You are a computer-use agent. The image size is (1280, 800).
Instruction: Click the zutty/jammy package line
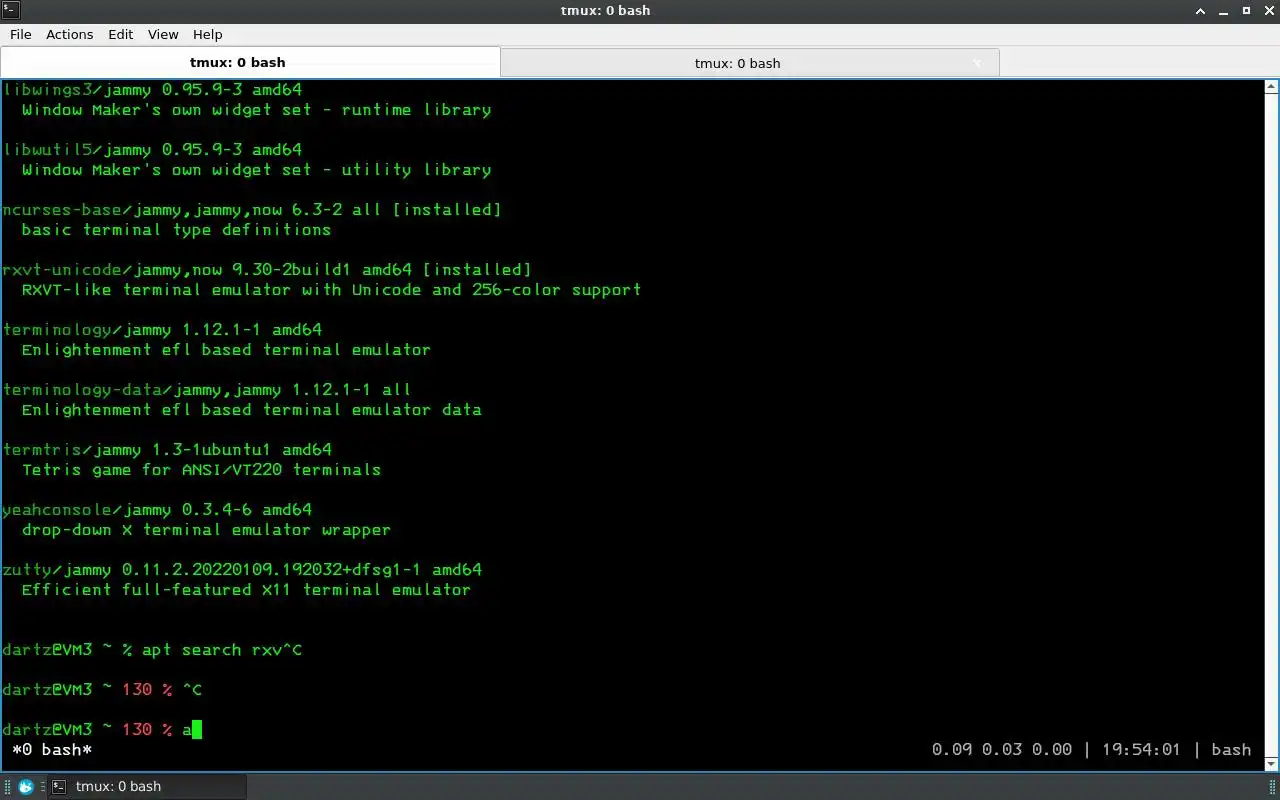click(242, 569)
